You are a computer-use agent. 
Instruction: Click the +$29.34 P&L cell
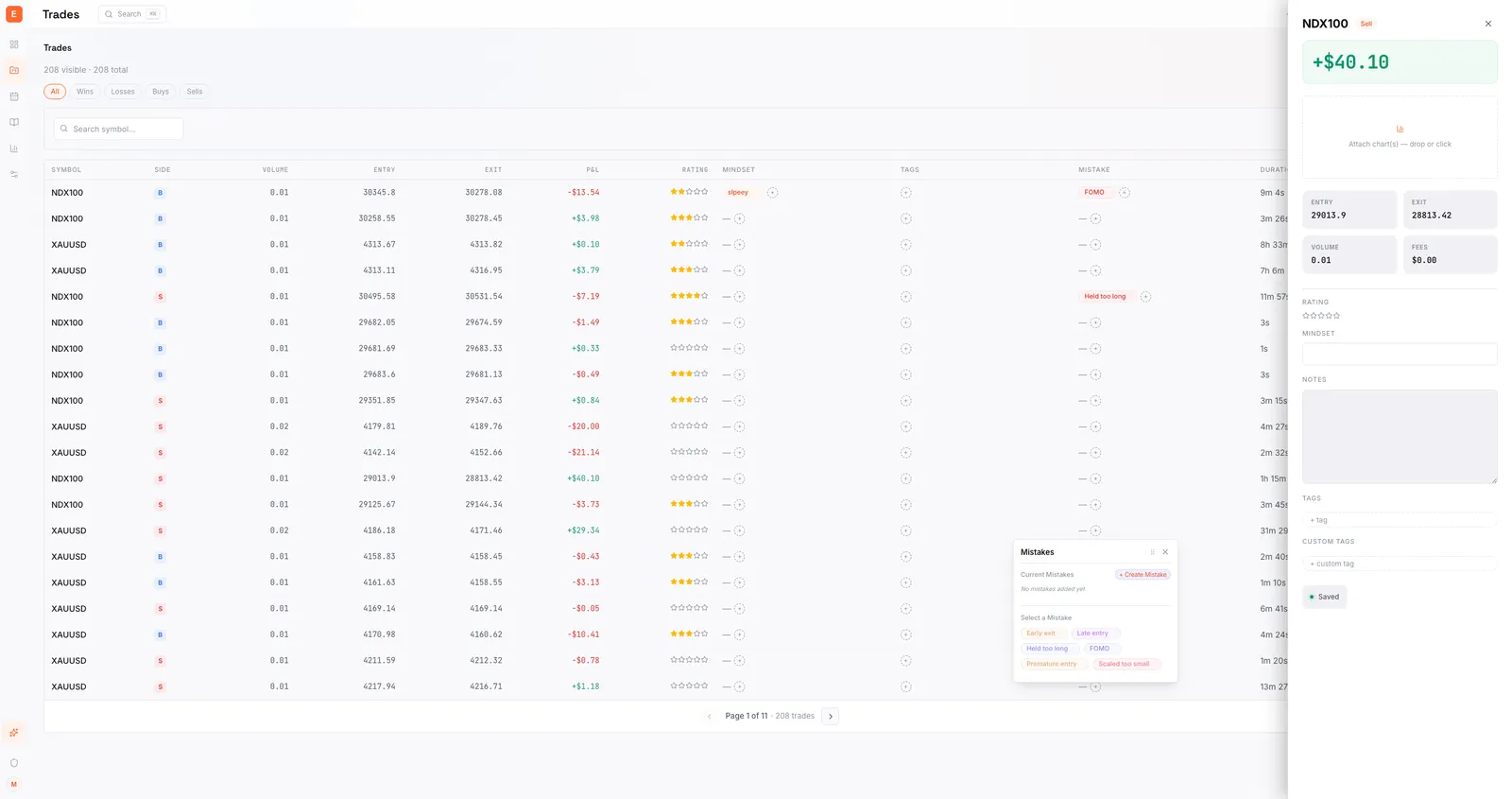583,530
